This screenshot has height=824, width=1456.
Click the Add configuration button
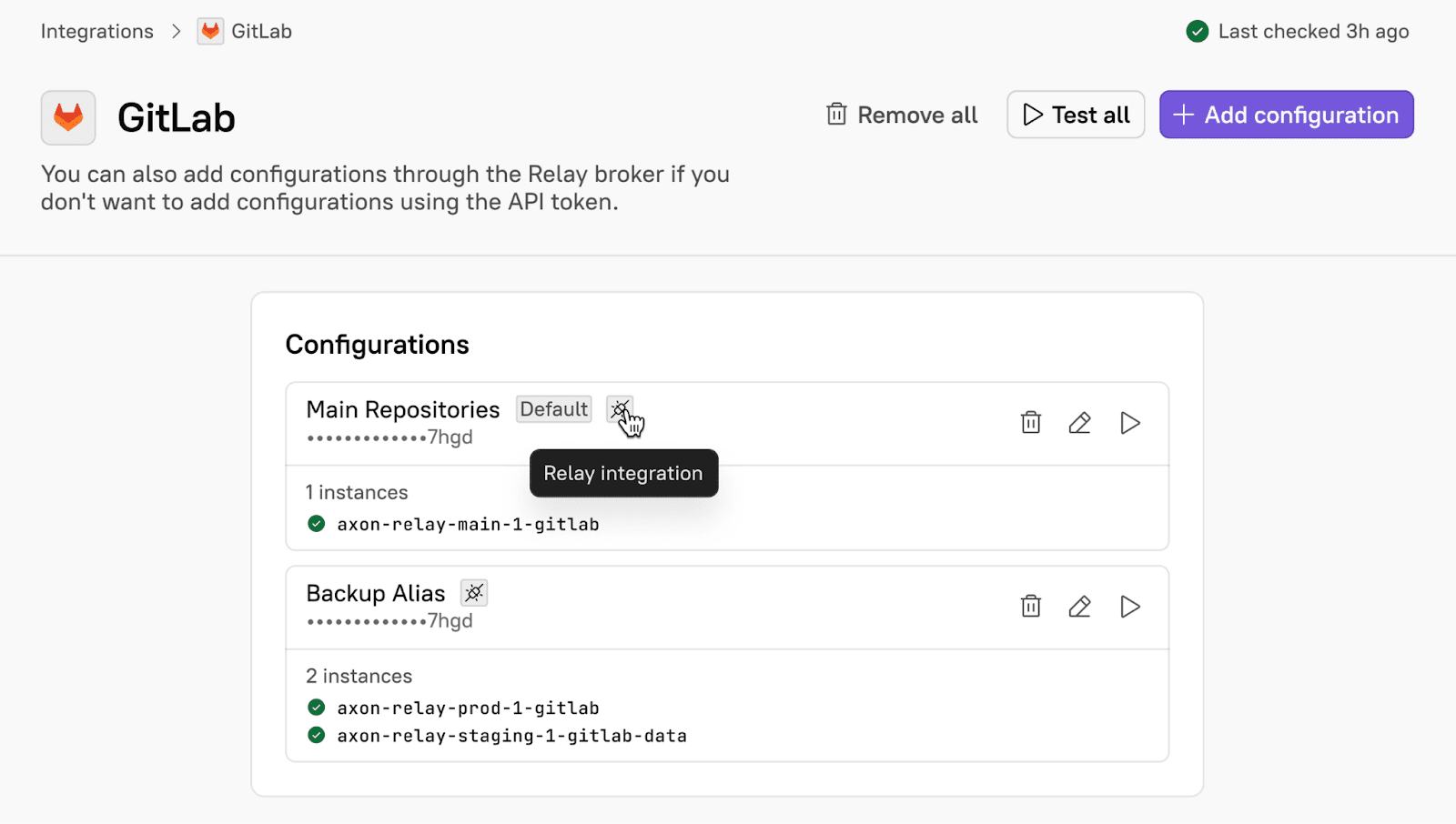coord(1286,115)
